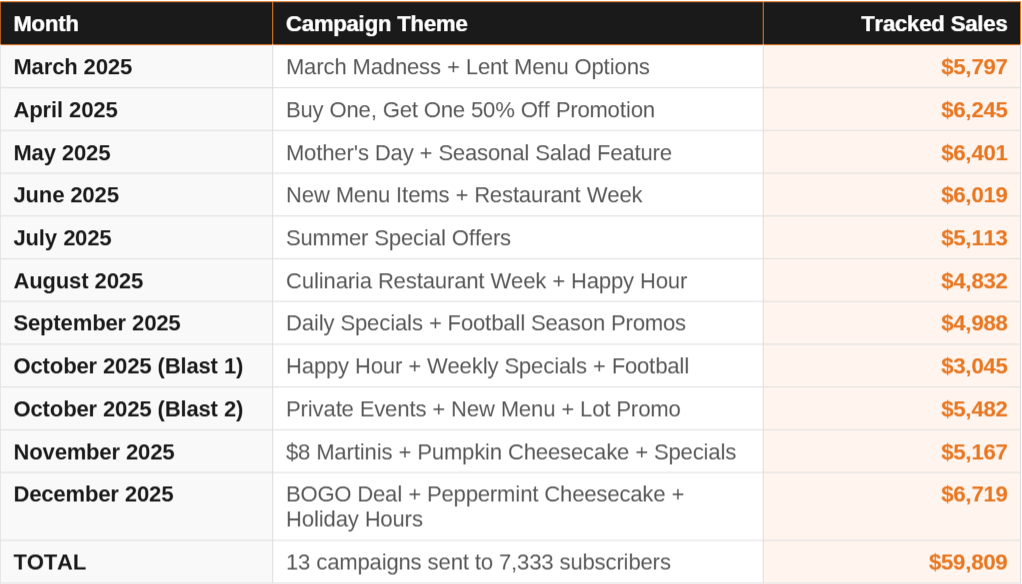
Task: Select the TOTAL row label
Action: pos(50,562)
